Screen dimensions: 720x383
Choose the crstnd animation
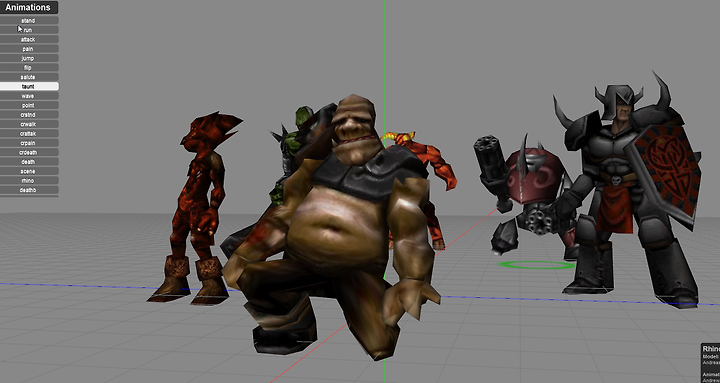29,115
